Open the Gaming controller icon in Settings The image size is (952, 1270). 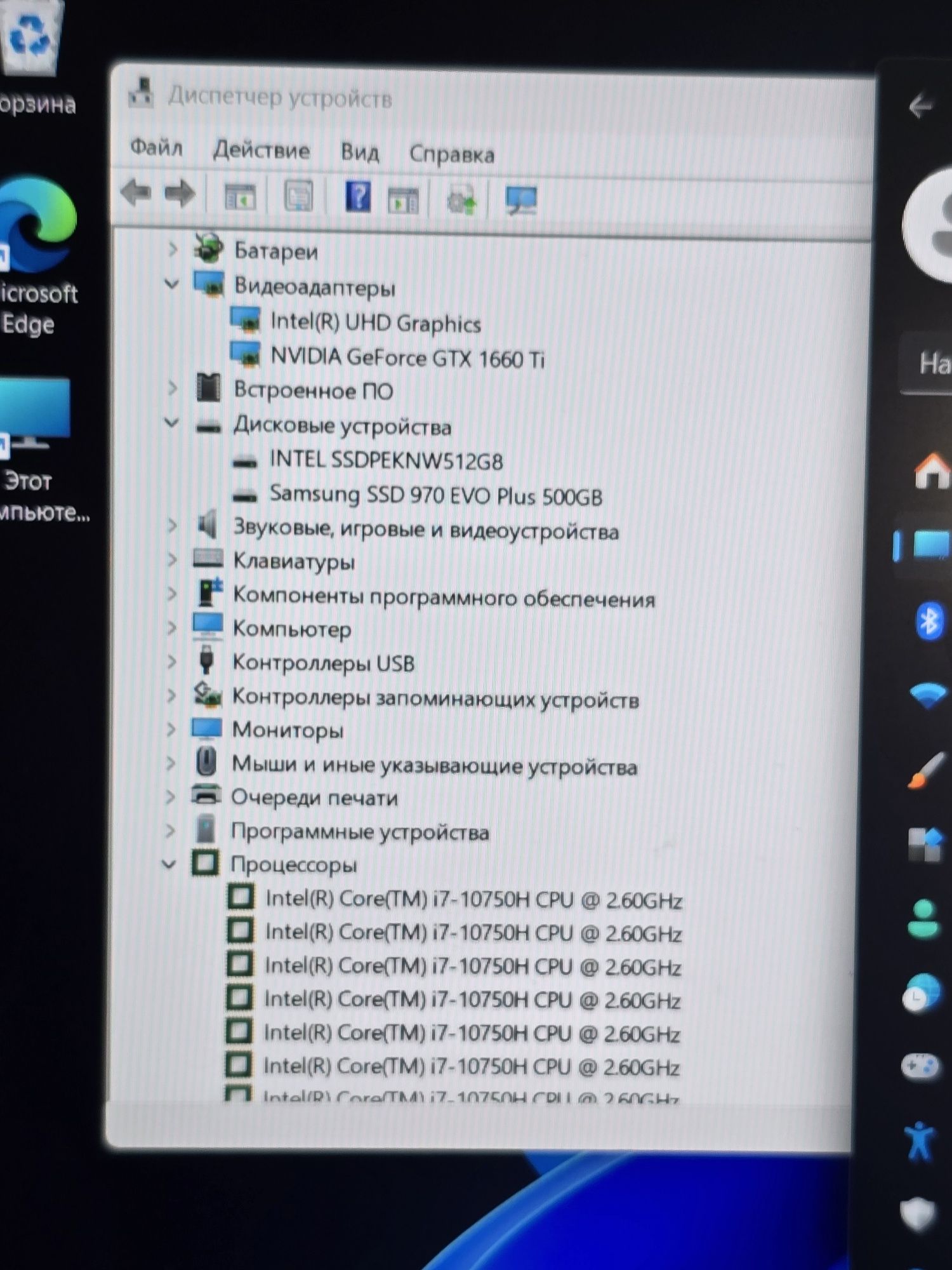920,1066
